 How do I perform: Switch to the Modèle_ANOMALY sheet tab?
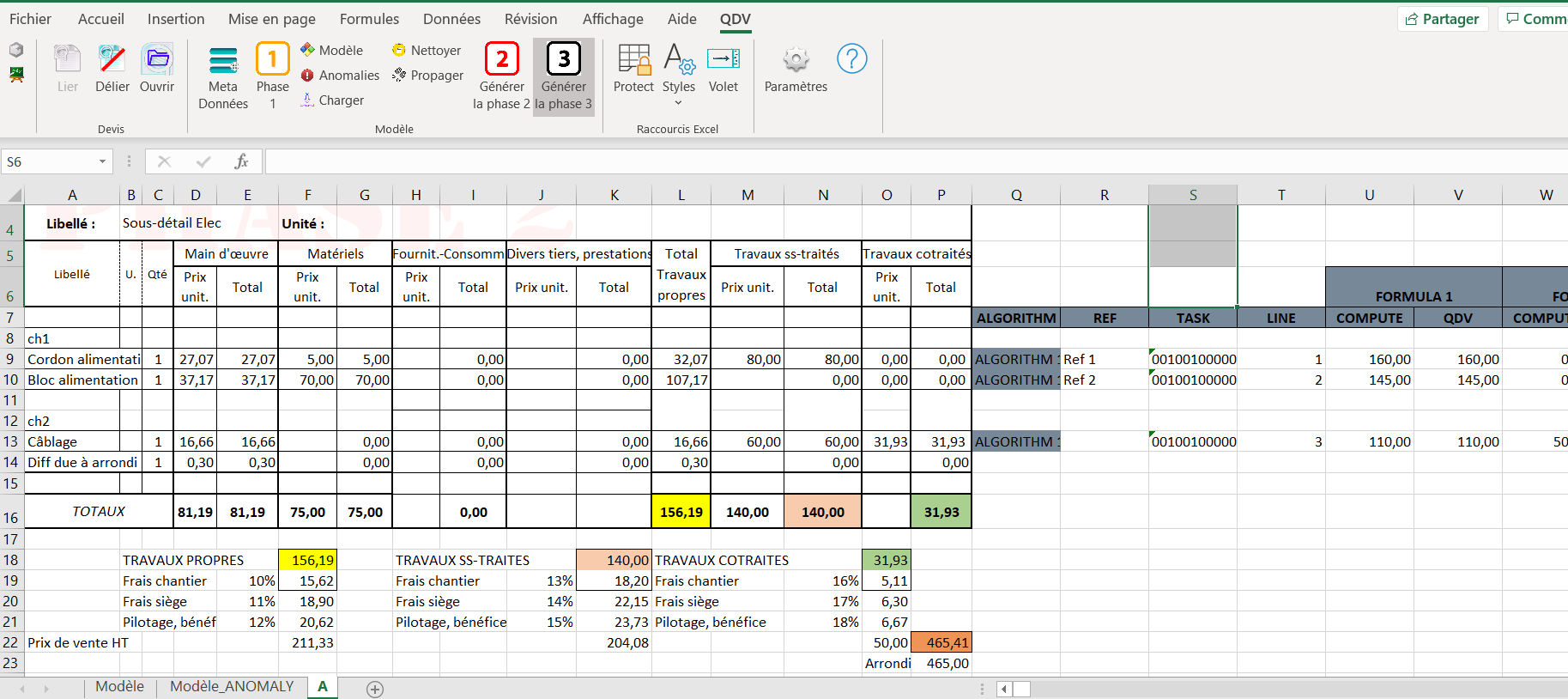231,687
